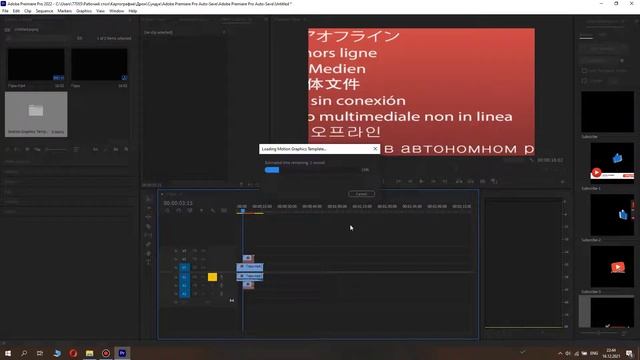This screenshot has width=640, height=360.
Task: Click the timeline timecode 00:00:03:11
Action: click(178, 203)
